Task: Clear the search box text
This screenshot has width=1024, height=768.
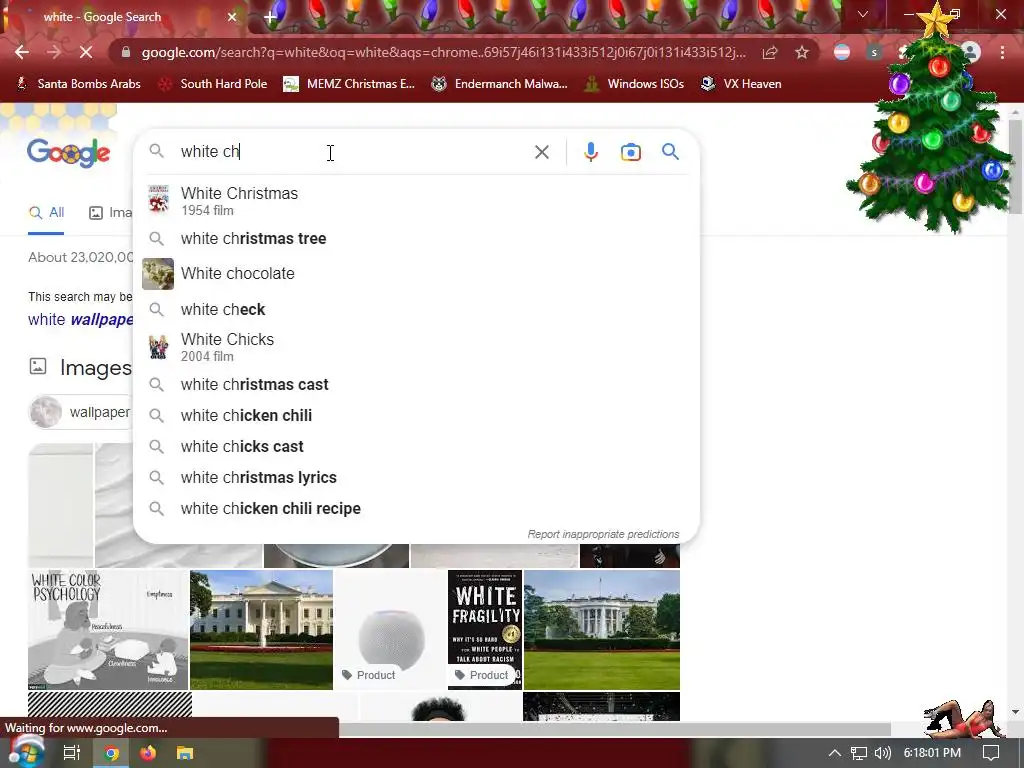Action: coord(541,152)
